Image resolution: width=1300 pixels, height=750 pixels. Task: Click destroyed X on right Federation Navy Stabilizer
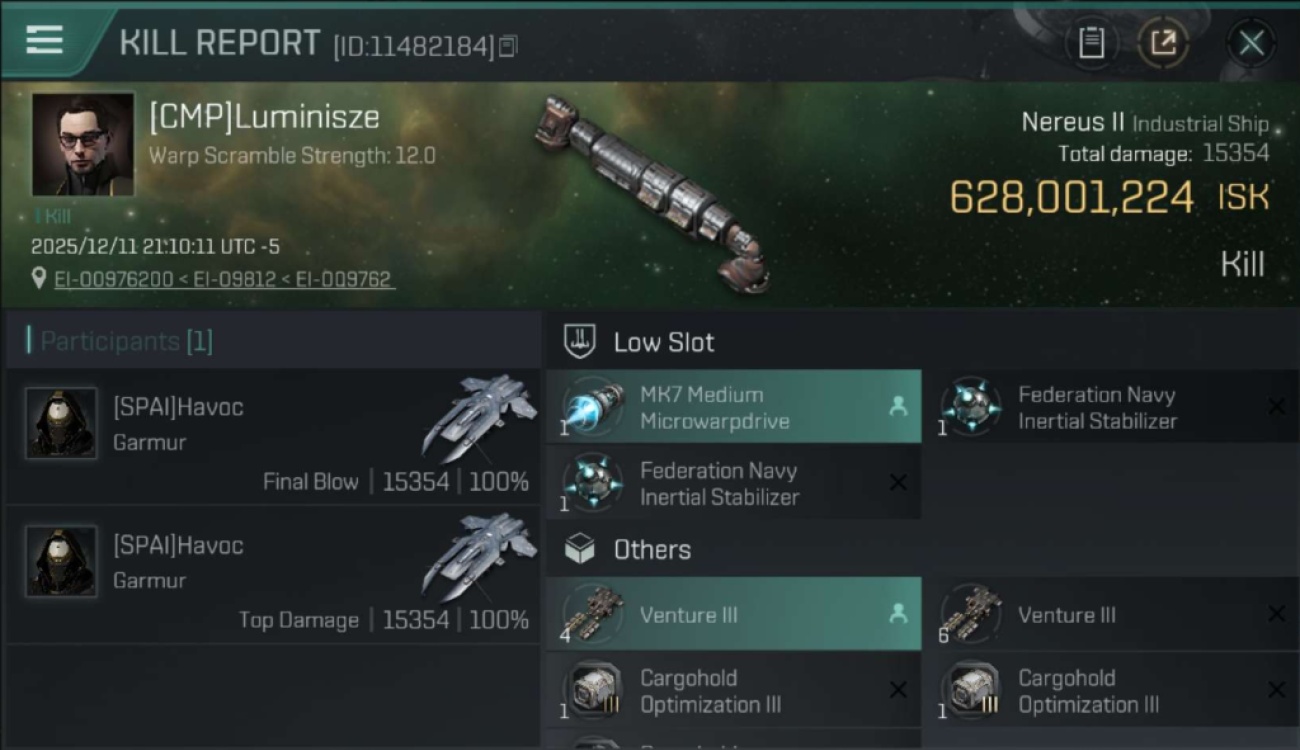[1276, 407]
